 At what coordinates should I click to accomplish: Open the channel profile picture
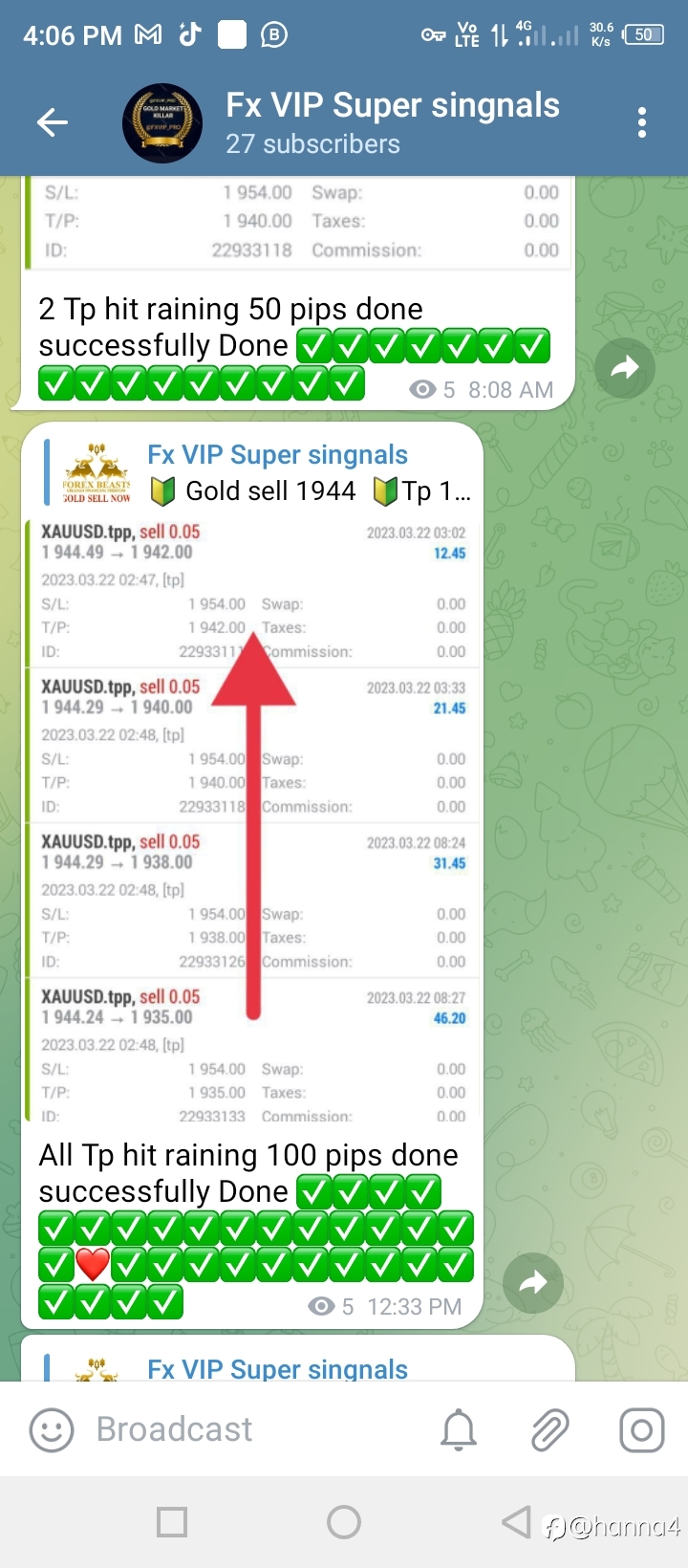coord(162,122)
